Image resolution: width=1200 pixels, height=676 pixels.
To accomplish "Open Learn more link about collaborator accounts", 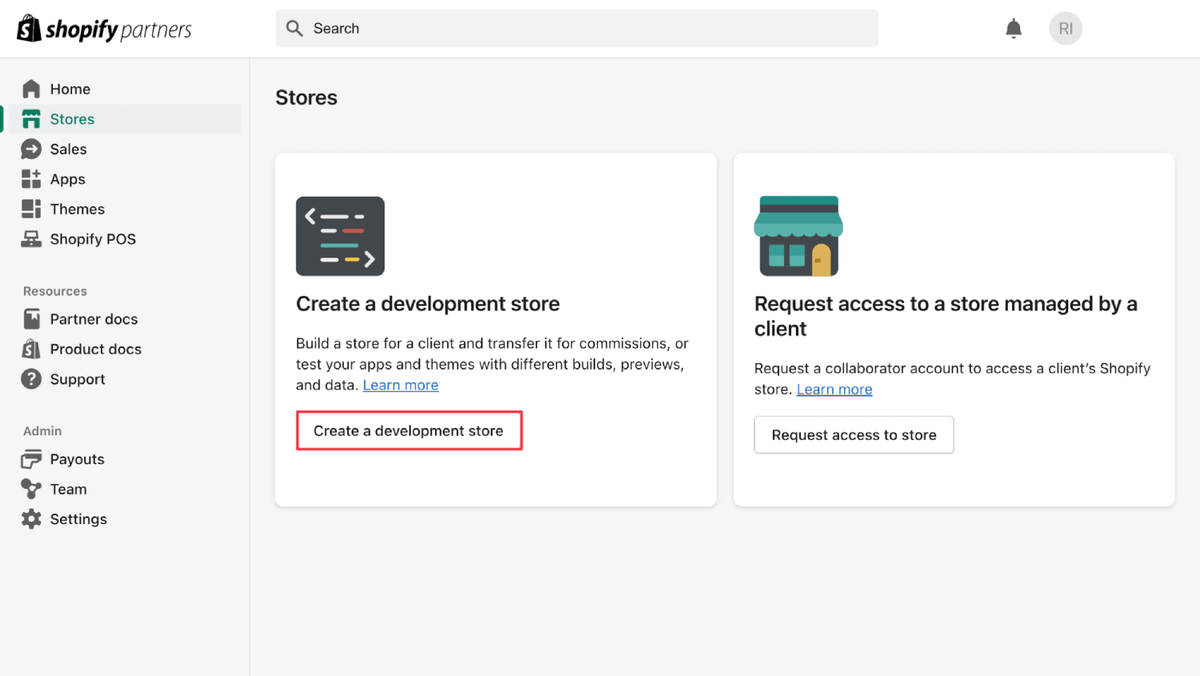I will click(x=834, y=389).
